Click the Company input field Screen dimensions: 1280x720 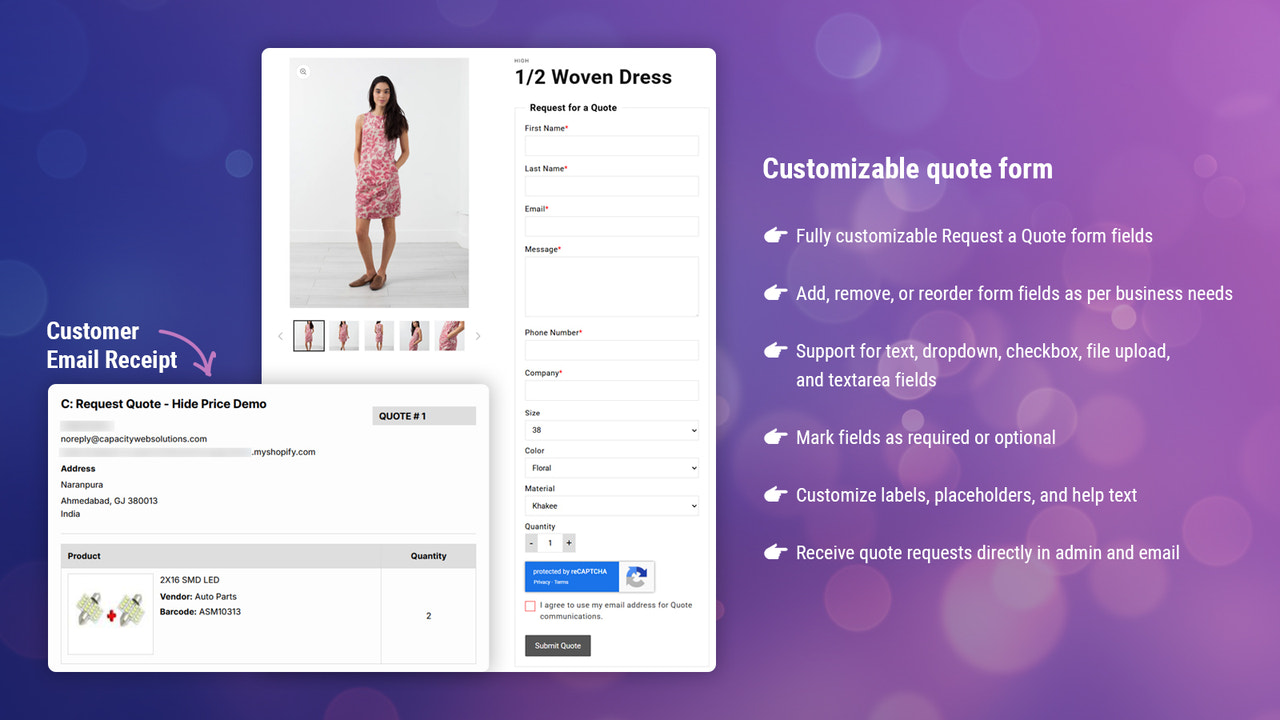click(x=612, y=390)
